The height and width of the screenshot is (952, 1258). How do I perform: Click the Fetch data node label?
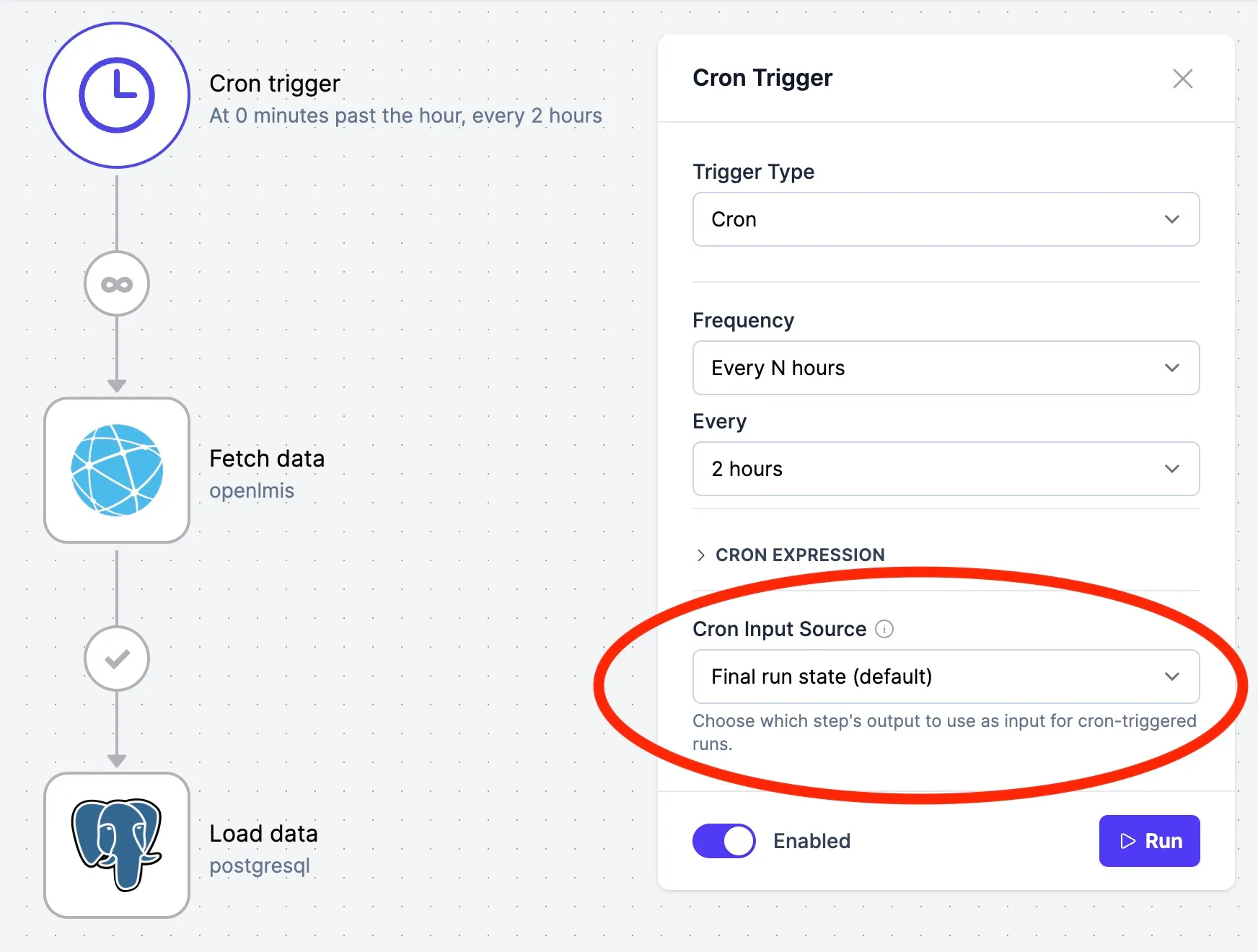click(267, 459)
